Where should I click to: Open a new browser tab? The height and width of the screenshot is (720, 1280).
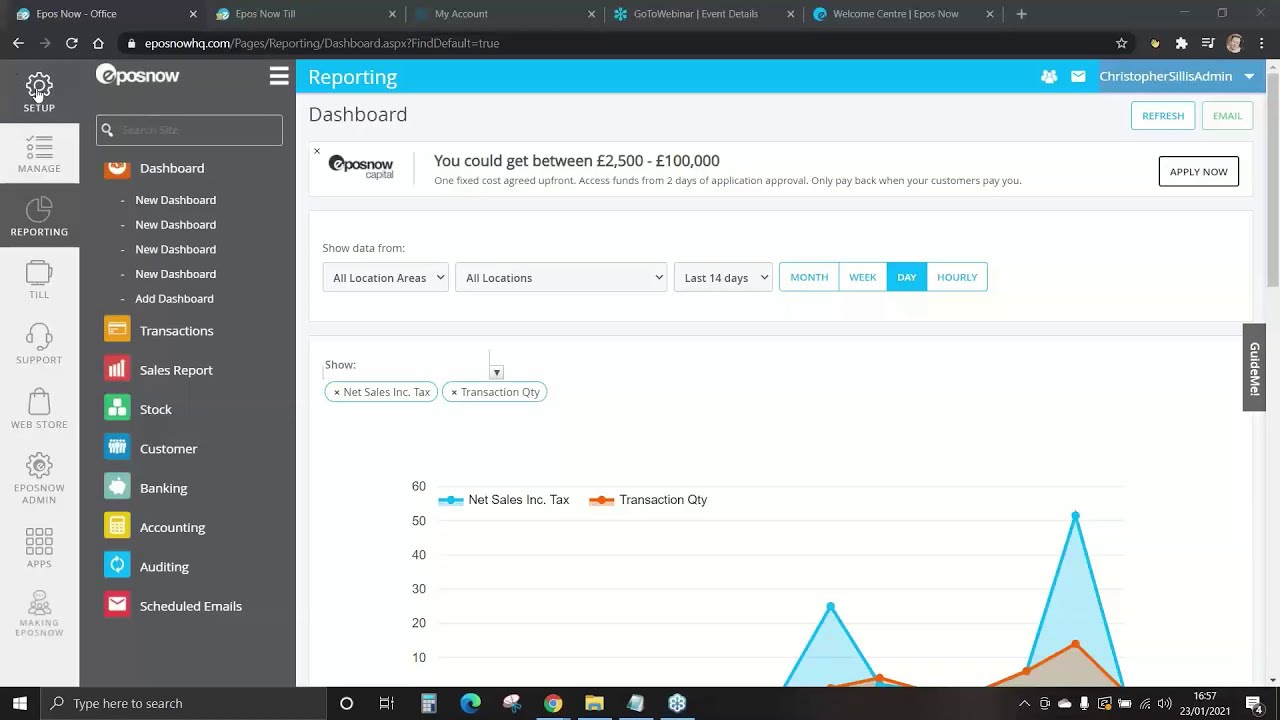coord(1021,14)
